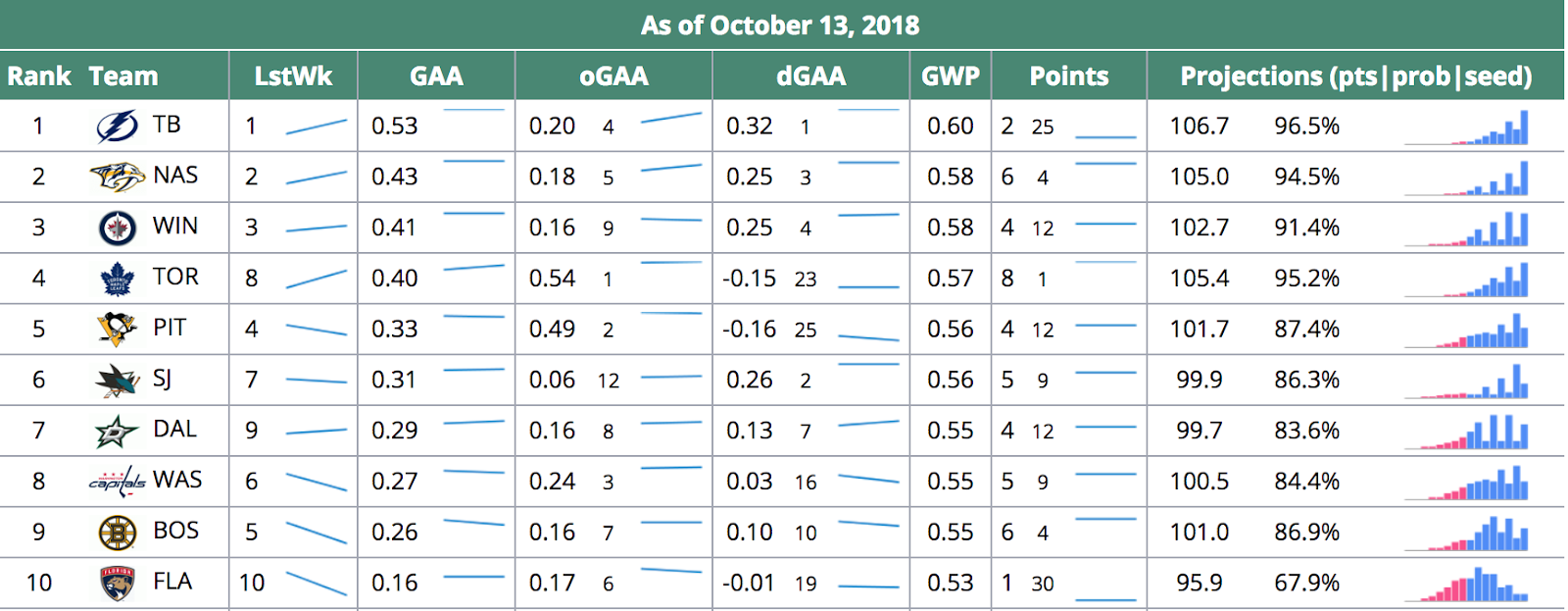Screen dimensions: 1568x611
Task: Click TOR's last-week rank trend sparkline
Action: tap(316, 279)
